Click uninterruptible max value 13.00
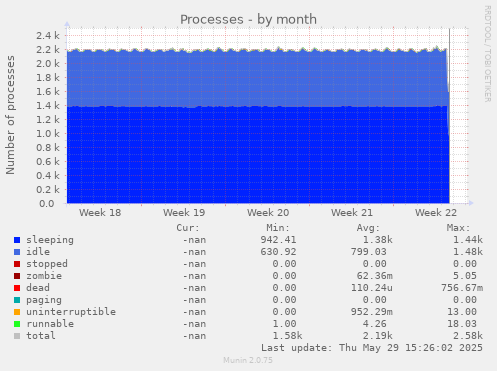 coord(462,312)
